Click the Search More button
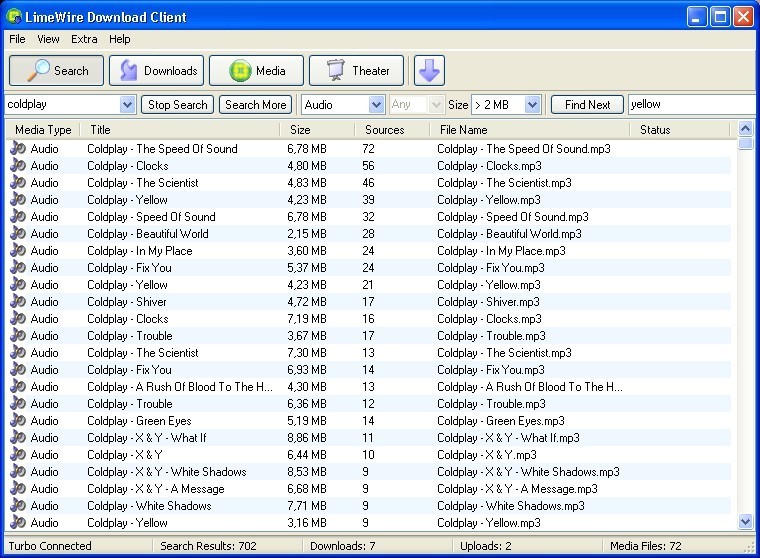This screenshot has width=760, height=558. pos(255,105)
